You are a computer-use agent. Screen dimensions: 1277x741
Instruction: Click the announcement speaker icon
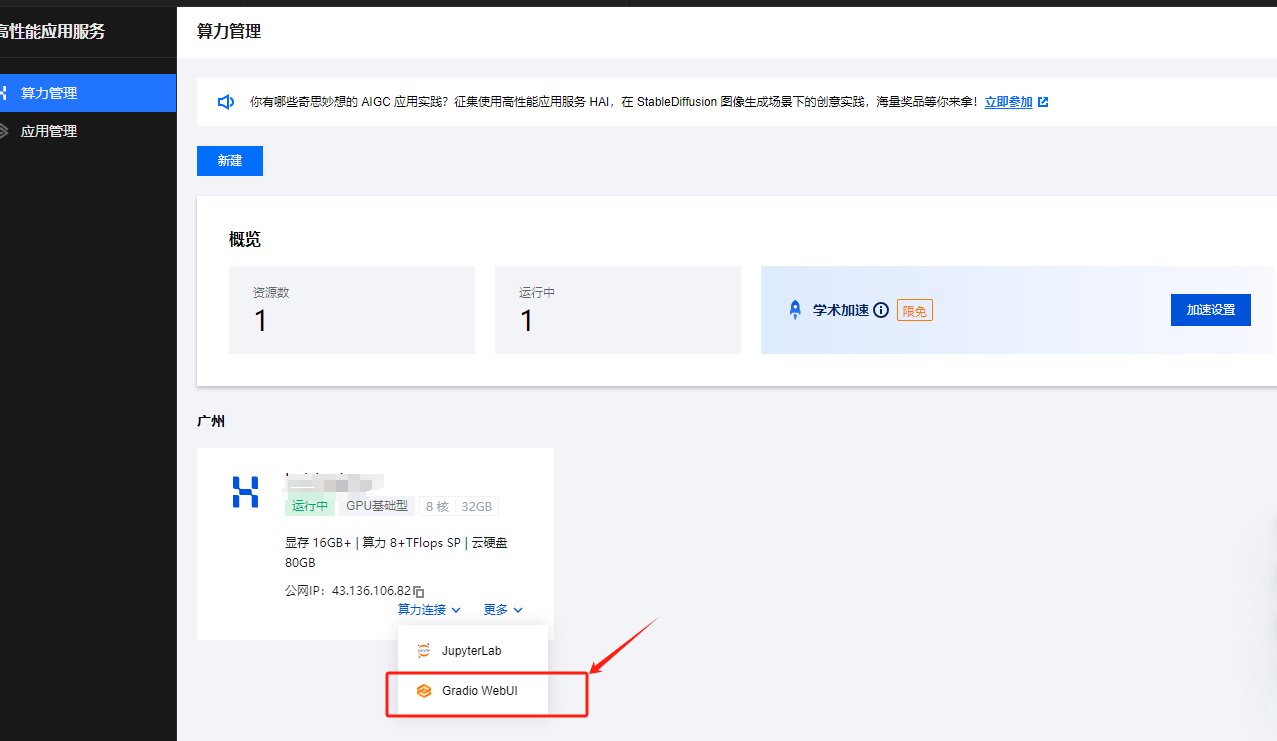tap(226, 102)
